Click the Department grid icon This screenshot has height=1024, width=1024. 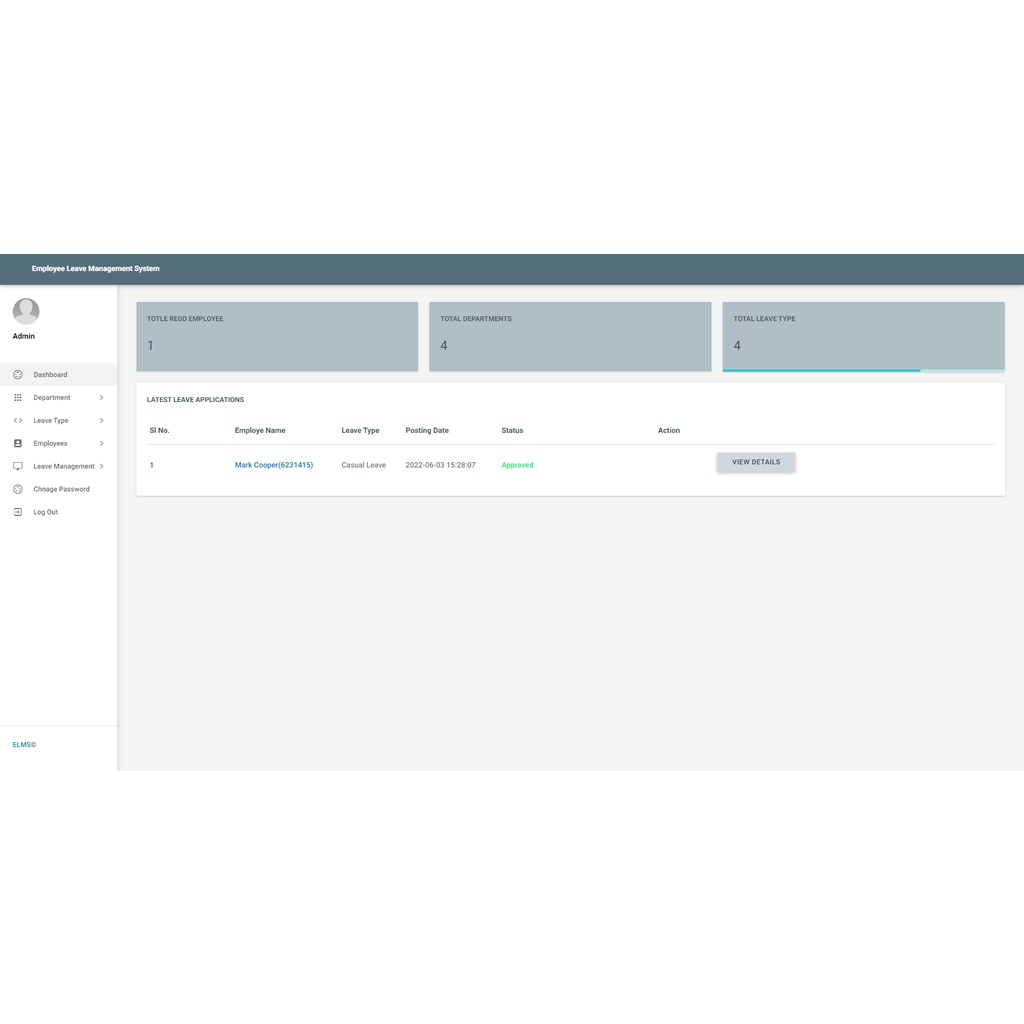(18, 398)
